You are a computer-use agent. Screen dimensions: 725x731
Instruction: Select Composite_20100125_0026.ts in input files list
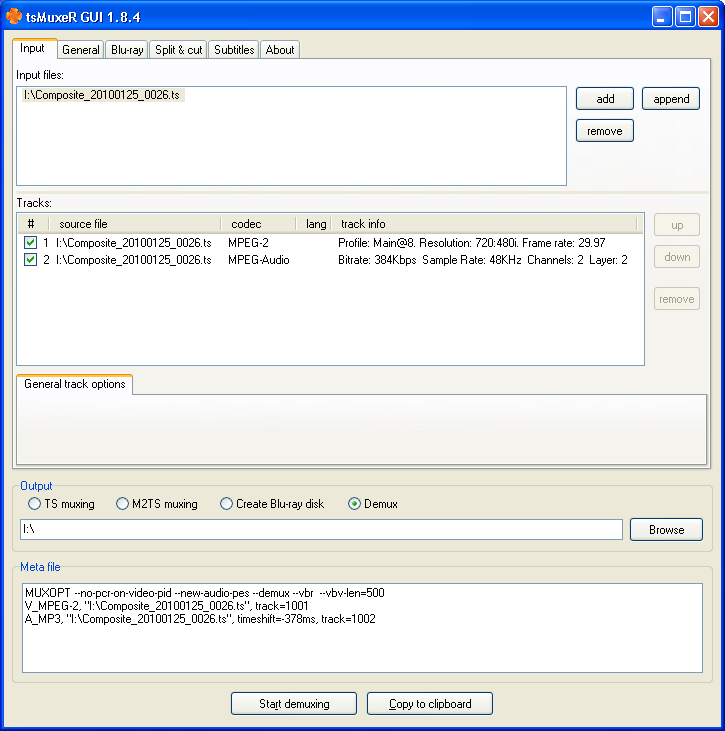[103, 95]
